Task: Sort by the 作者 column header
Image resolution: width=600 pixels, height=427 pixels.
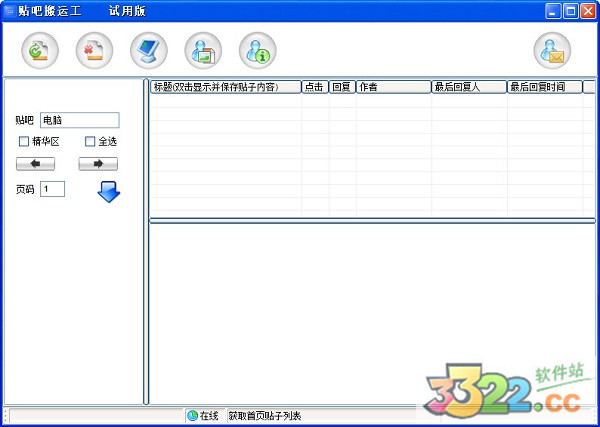Action: pyautogui.click(x=393, y=87)
